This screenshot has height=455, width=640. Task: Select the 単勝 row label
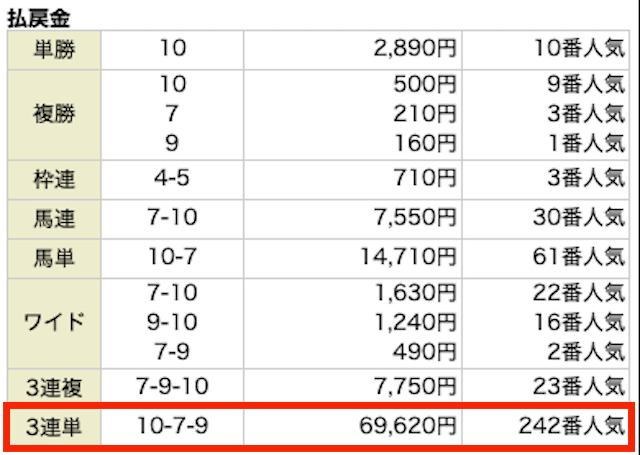coord(54,50)
